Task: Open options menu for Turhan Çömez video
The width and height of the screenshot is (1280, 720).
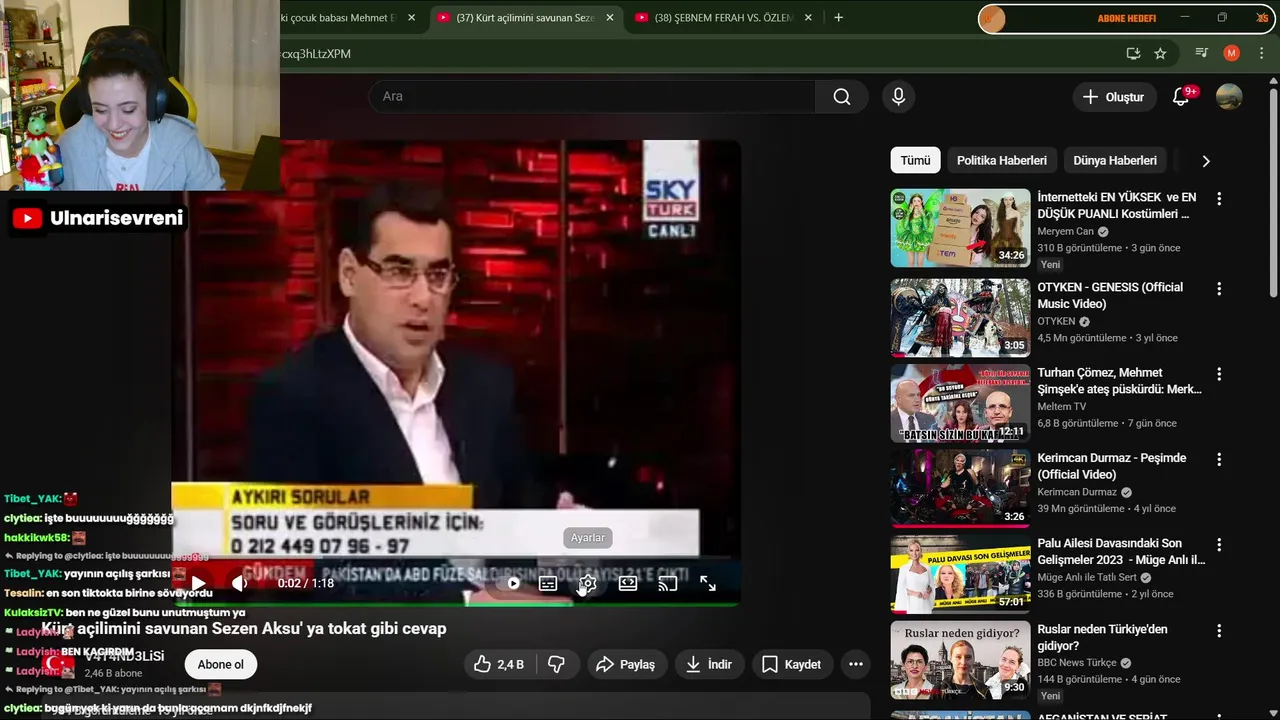Action: click(1219, 374)
